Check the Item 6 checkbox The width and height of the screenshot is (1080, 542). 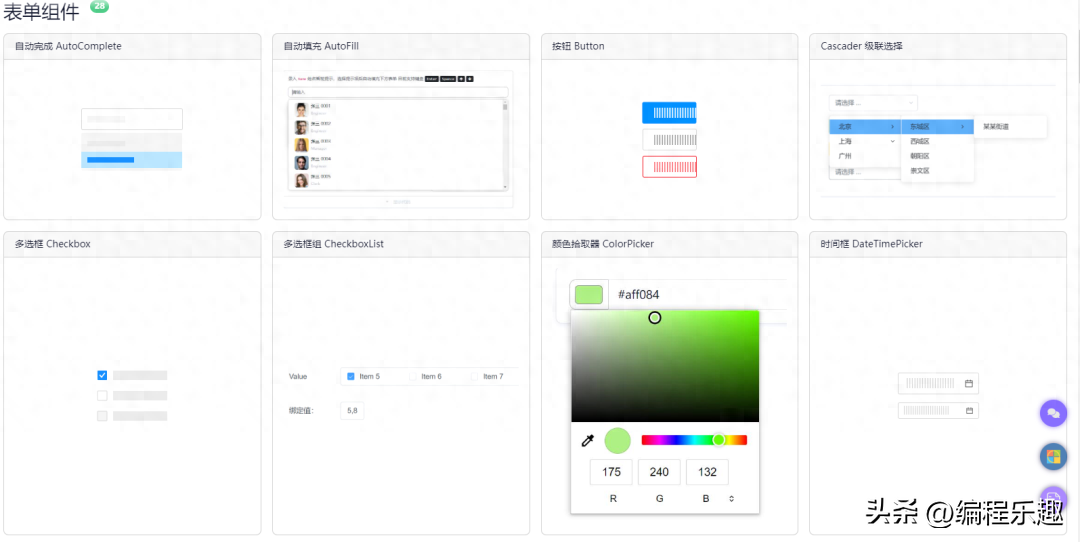tap(414, 376)
